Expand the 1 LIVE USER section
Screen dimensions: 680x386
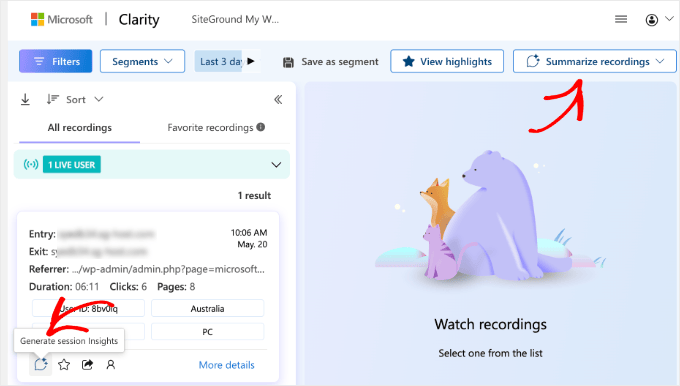click(x=276, y=165)
